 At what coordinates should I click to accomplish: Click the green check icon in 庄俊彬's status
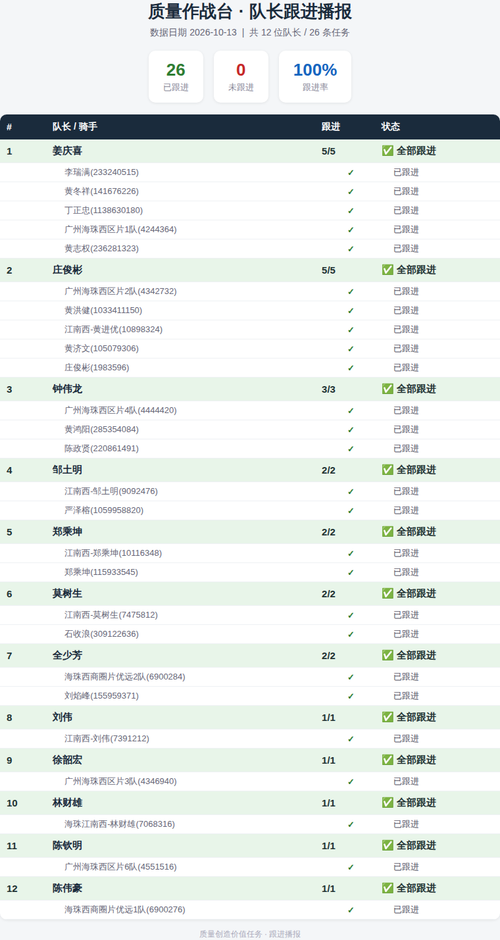click(x=387, y=270)
